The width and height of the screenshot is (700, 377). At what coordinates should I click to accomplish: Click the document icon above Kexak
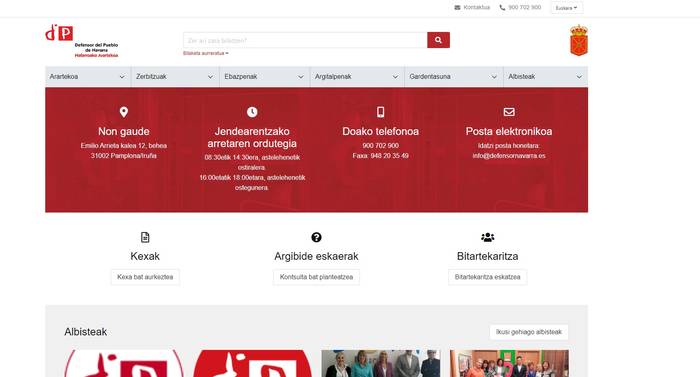(x=145, y=237)
